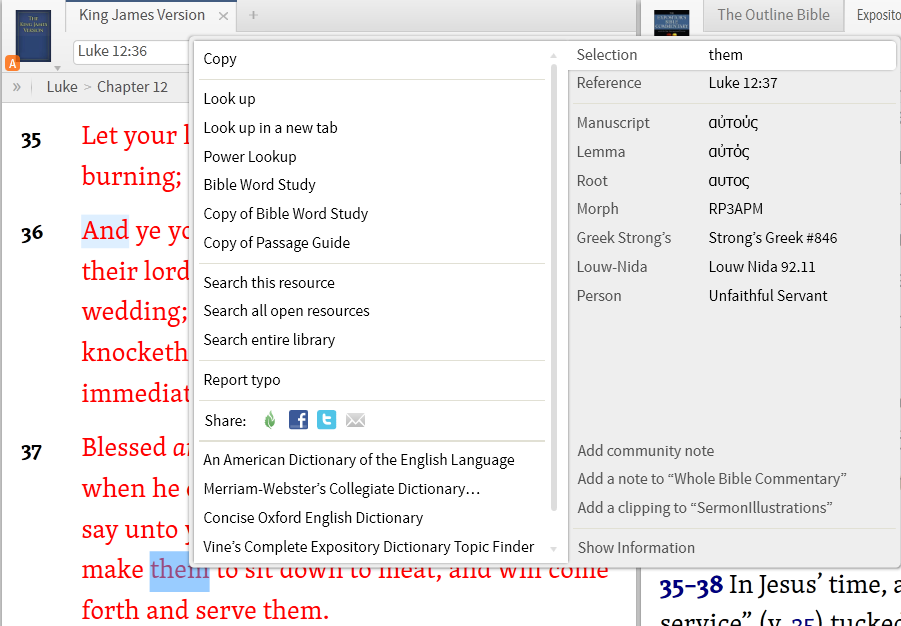The height and width of the screenshot is (626, 901).
Task: Share via Faithlife flame icon
Action: (x=270, y=420)
